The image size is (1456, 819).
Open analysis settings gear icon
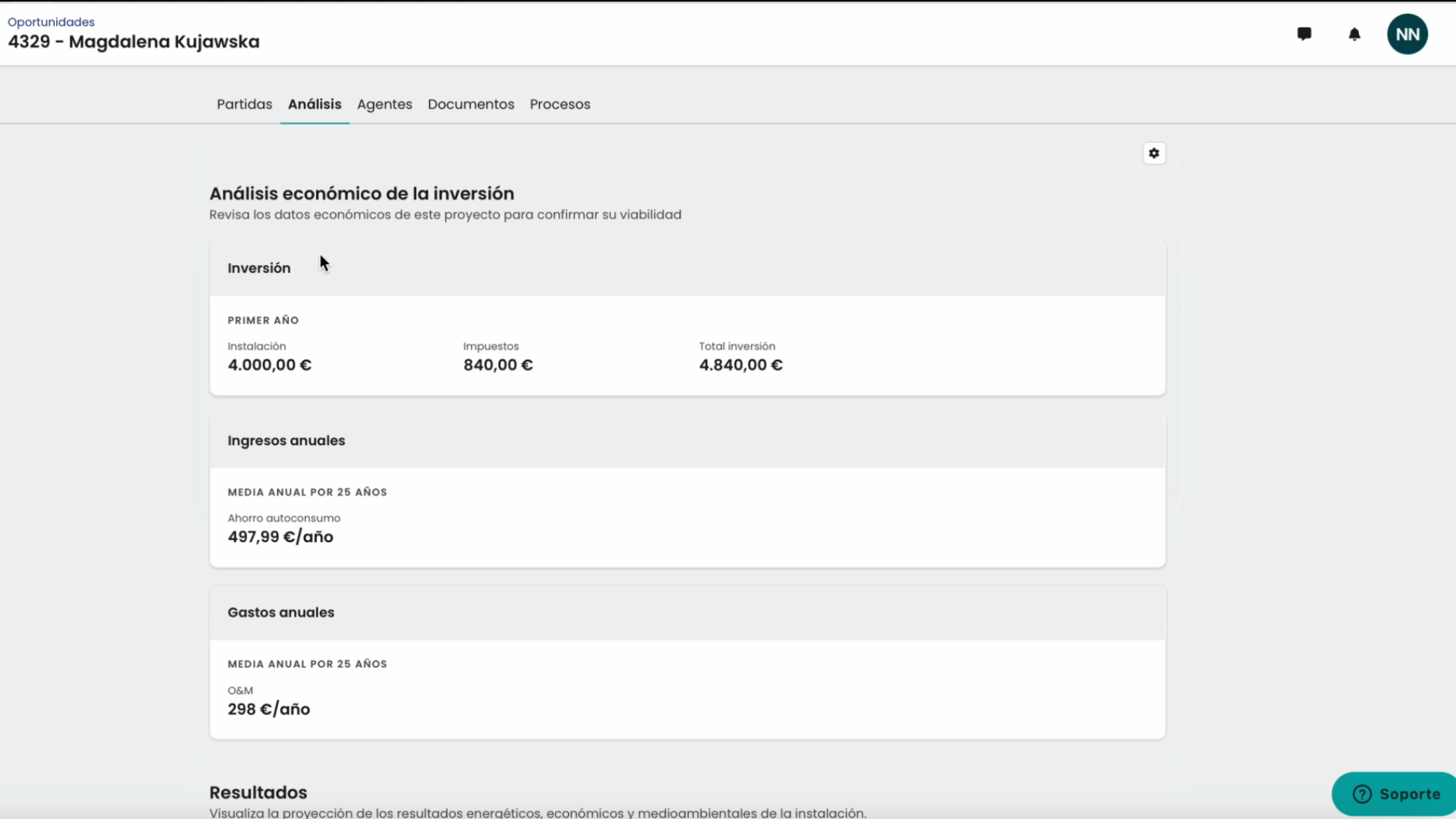(x=1154, y=153)
